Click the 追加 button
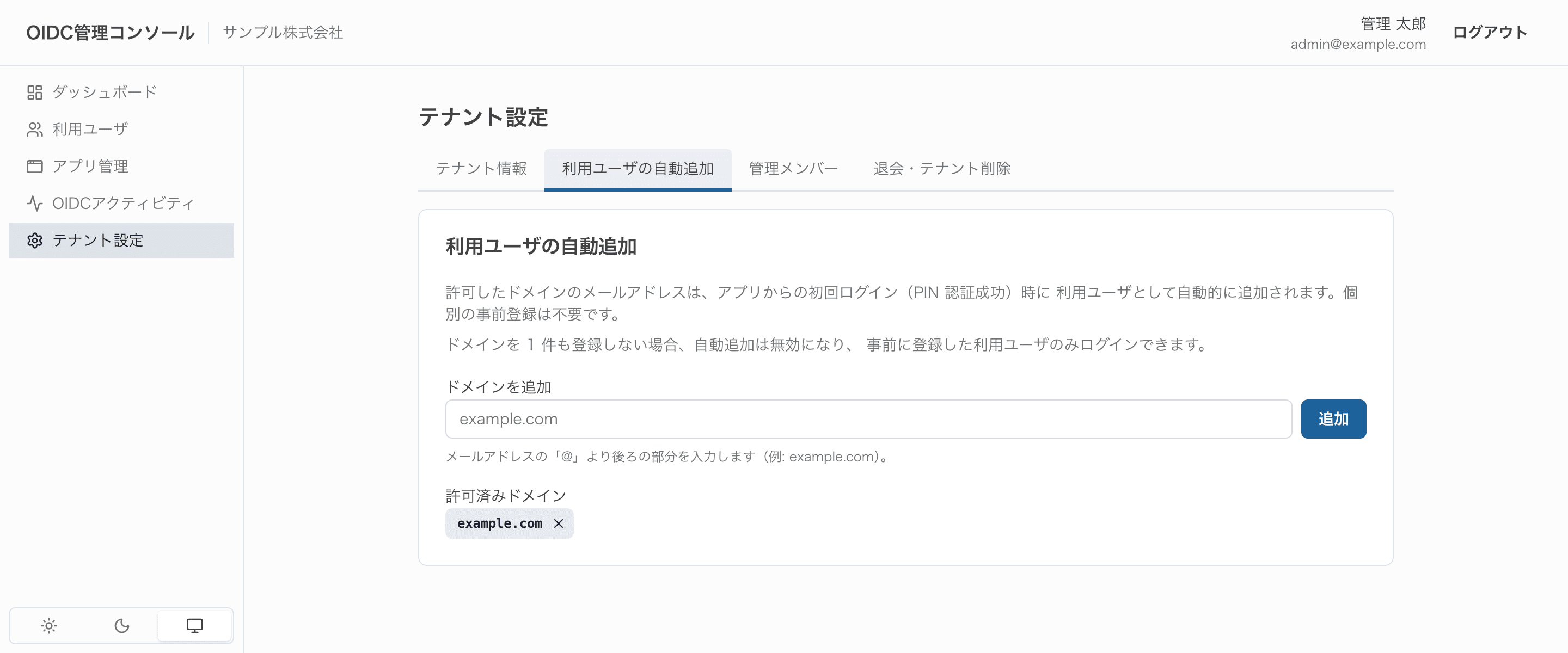1568x653 pixels. click(1333, 418)
